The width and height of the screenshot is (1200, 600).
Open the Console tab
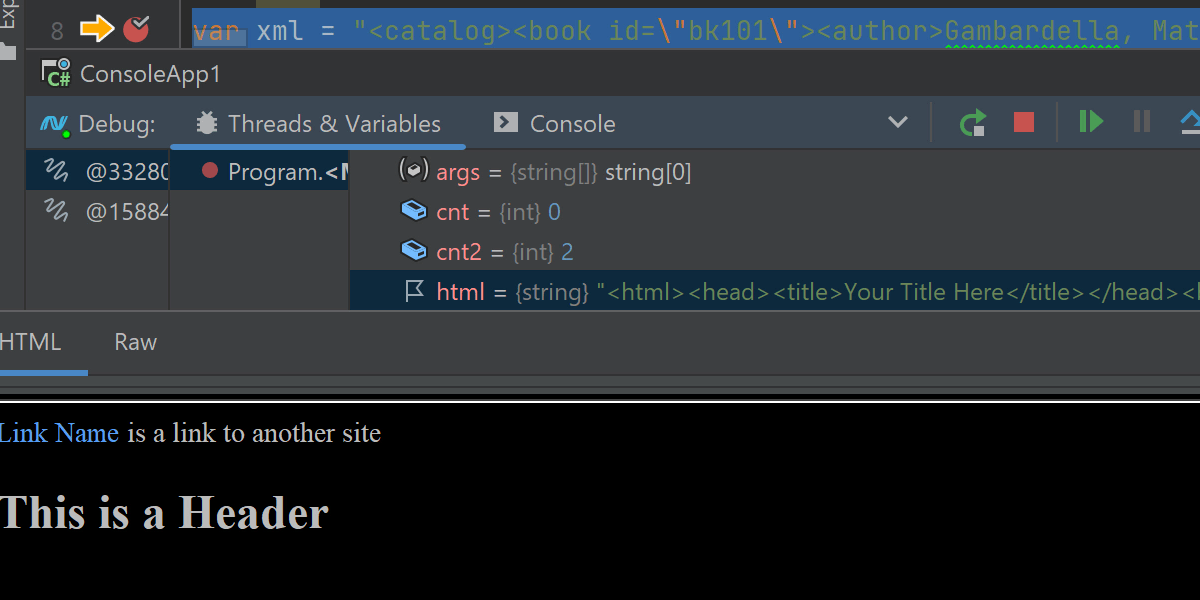coord(572,124)
